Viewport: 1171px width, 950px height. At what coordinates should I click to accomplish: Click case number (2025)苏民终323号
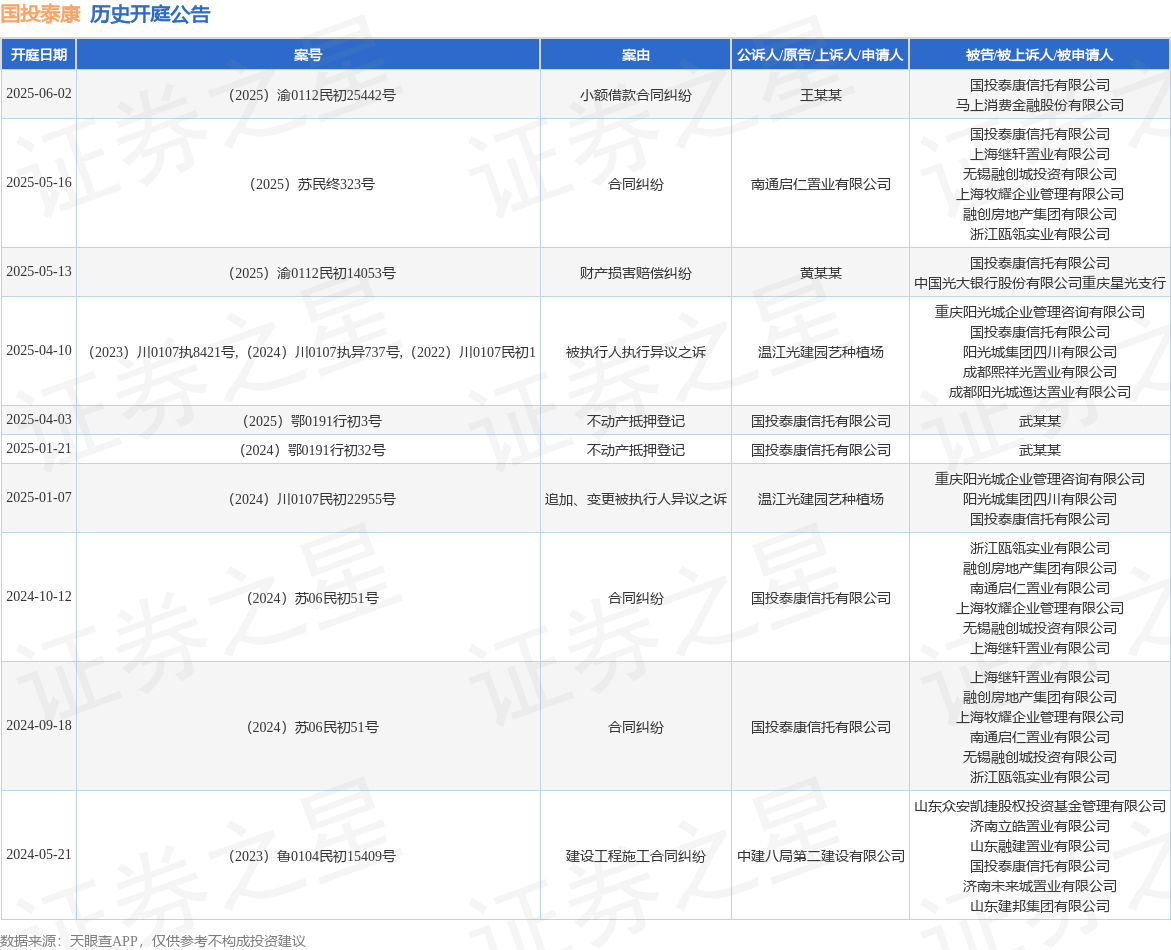311,184
